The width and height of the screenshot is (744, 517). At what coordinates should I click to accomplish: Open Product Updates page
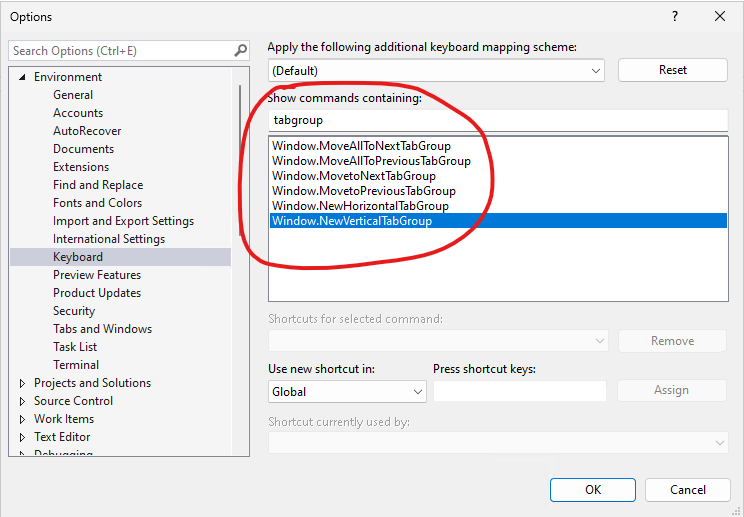click(97, 293)
